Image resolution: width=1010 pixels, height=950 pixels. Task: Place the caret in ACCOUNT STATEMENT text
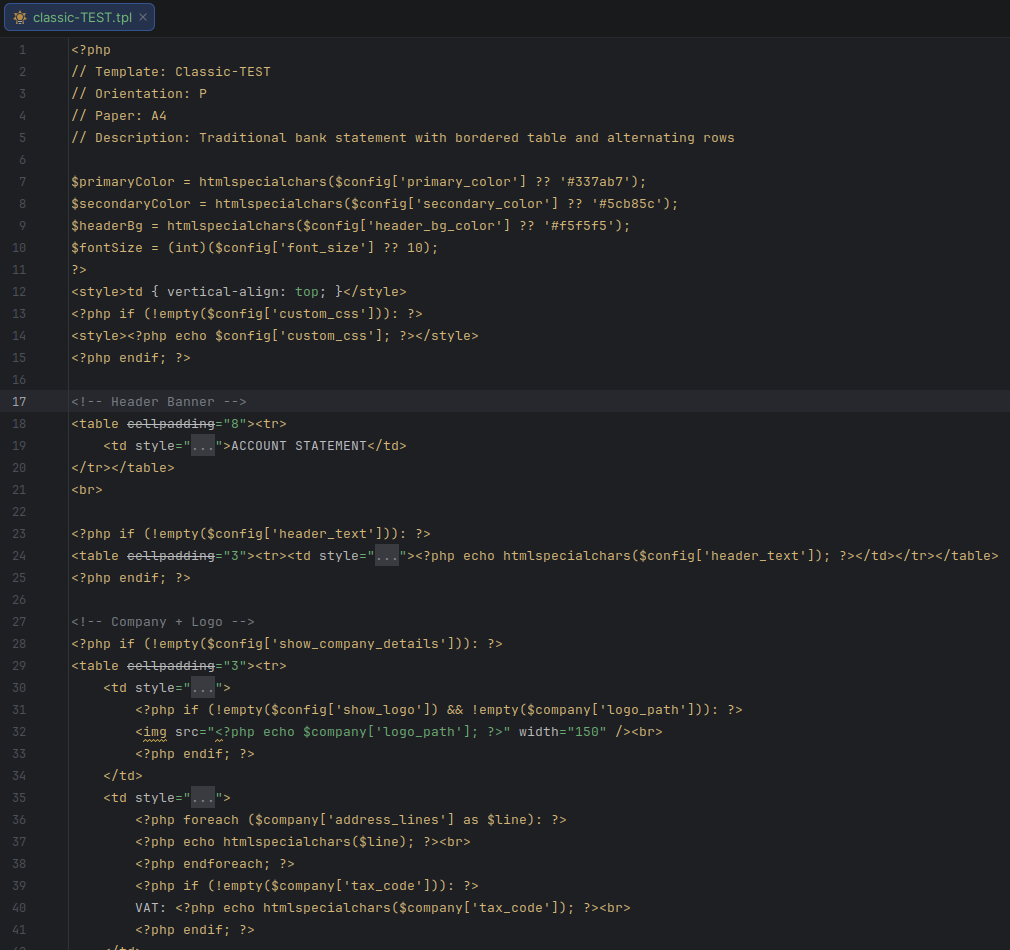(x=300, y=445)
